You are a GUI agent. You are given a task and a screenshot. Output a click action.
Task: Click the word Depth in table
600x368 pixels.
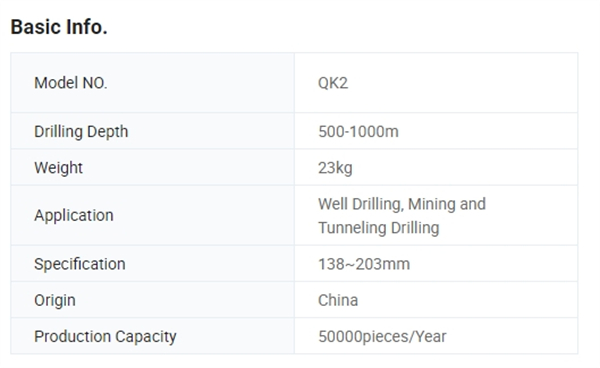coord(108,131)
